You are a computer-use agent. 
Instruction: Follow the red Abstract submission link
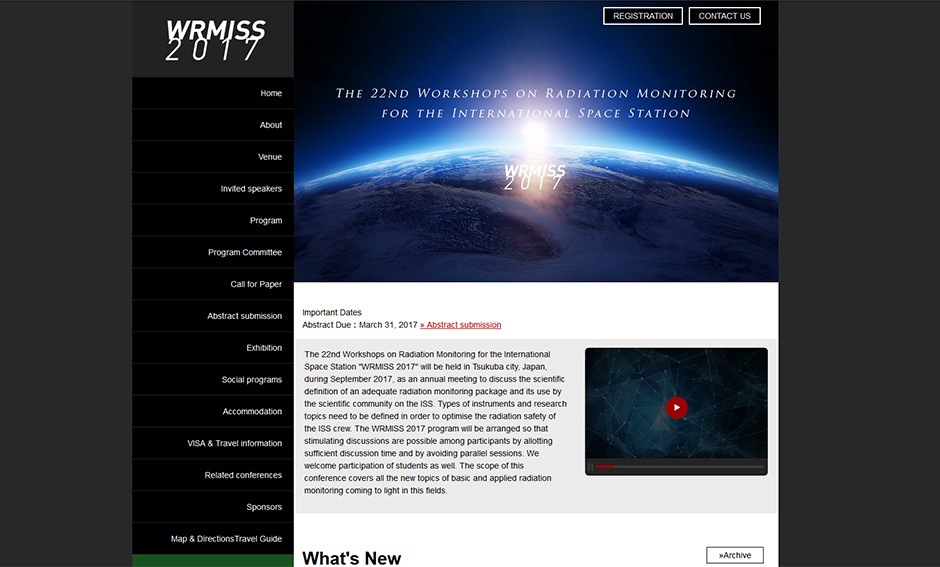(460, 325)
